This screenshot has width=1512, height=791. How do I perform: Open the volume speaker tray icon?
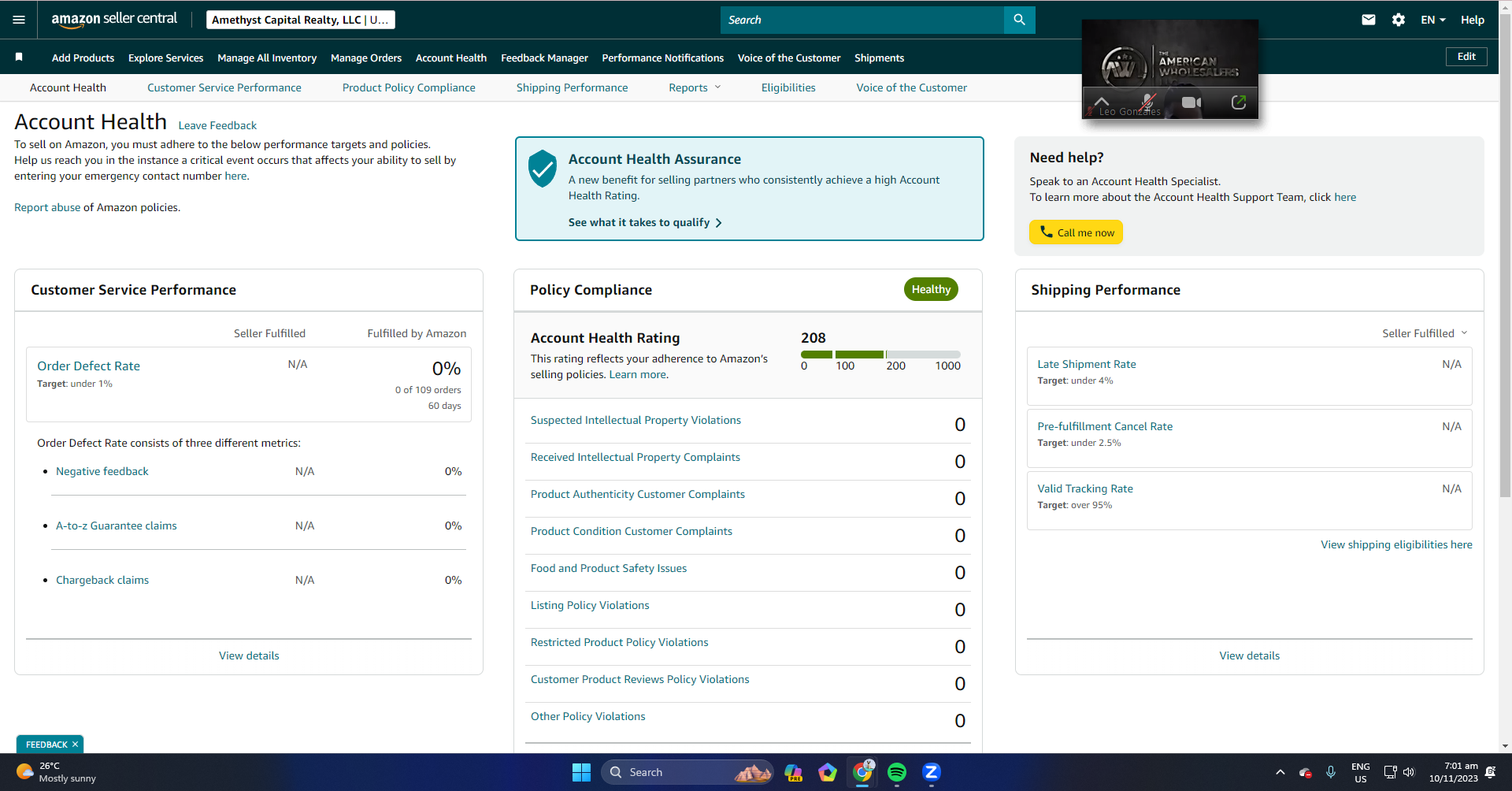click(x=1409, y=772)
